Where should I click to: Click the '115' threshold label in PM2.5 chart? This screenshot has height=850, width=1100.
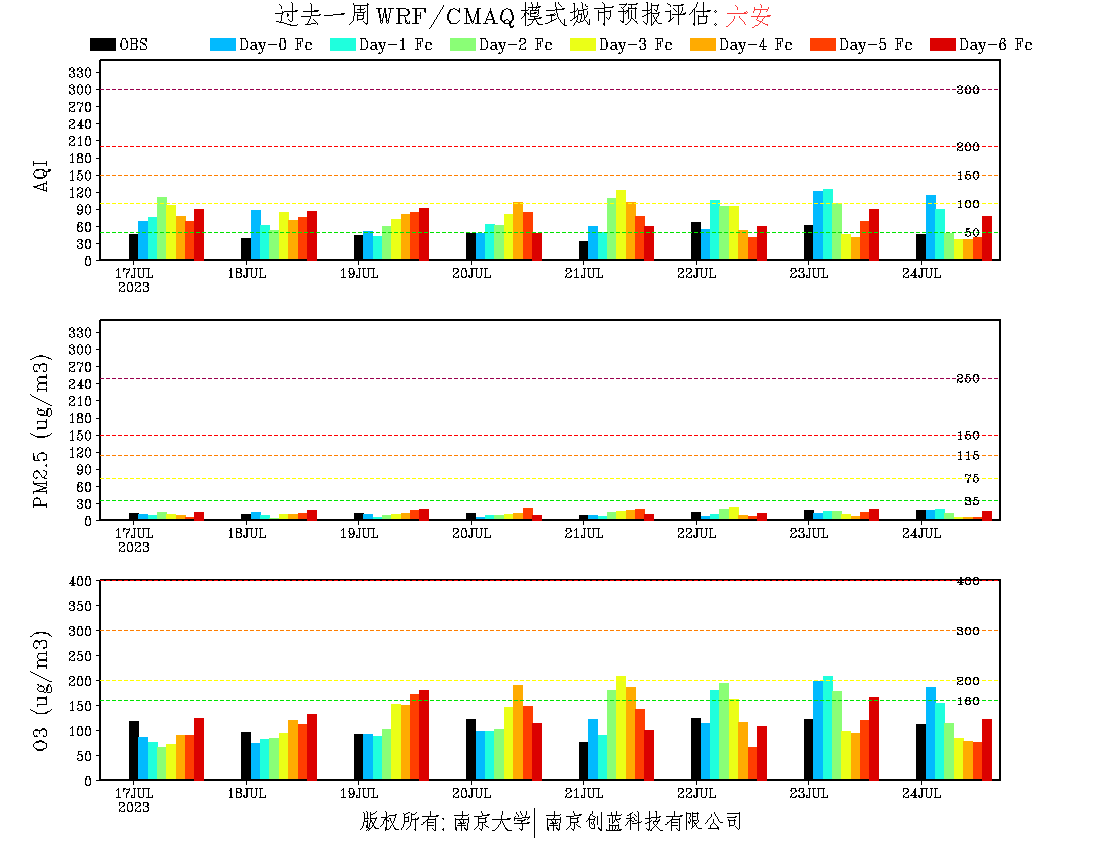pyautogui.click(x=967, y=456)
